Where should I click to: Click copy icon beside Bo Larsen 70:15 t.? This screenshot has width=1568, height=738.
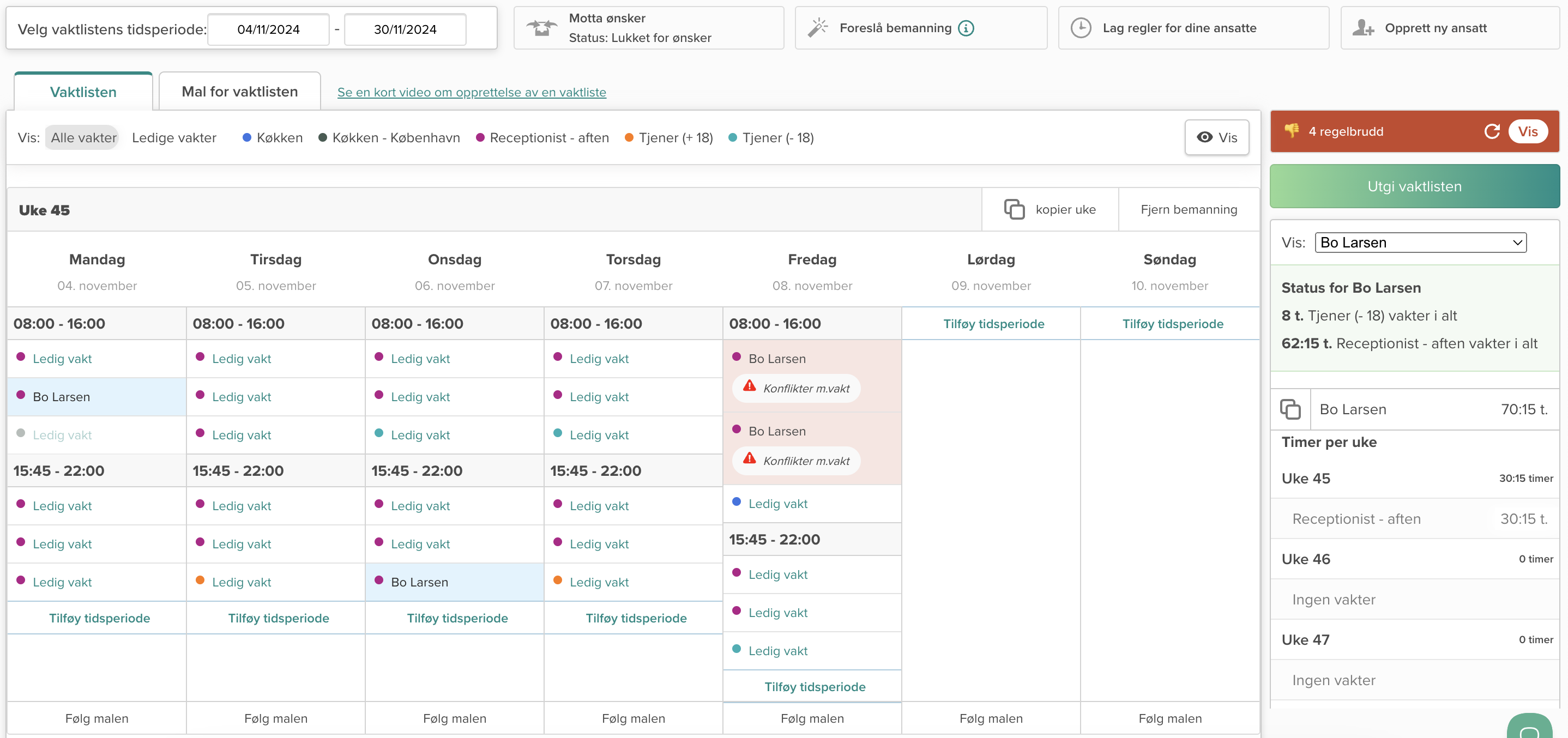[1290, 409]
